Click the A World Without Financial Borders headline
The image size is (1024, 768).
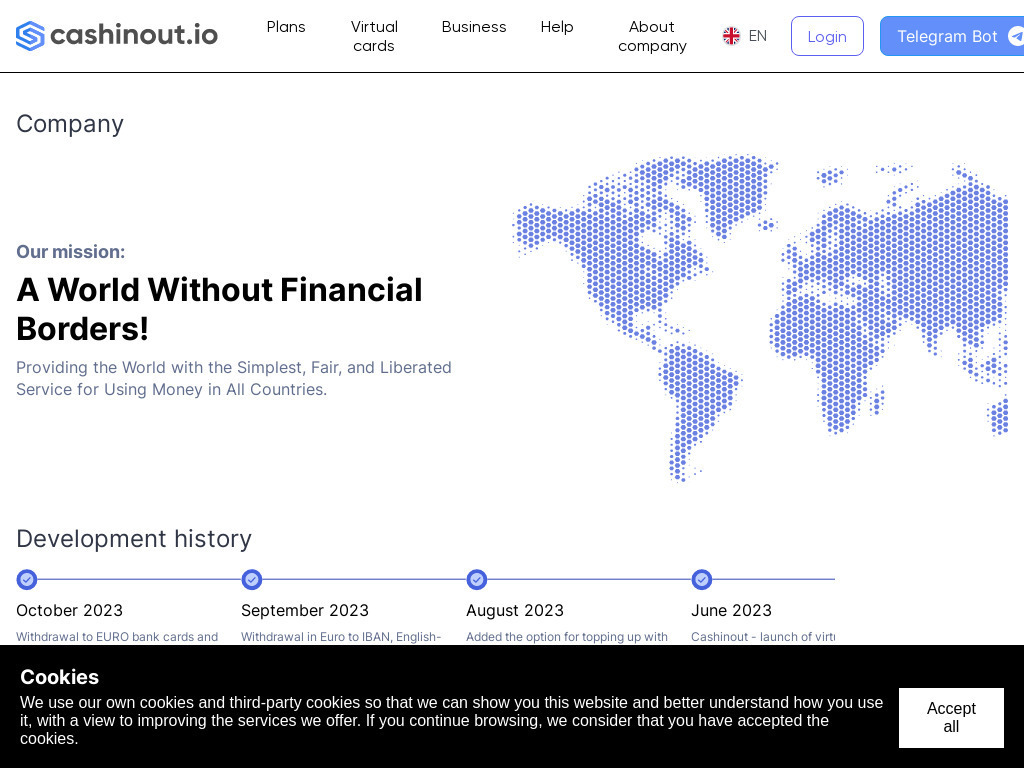(219, 309)
